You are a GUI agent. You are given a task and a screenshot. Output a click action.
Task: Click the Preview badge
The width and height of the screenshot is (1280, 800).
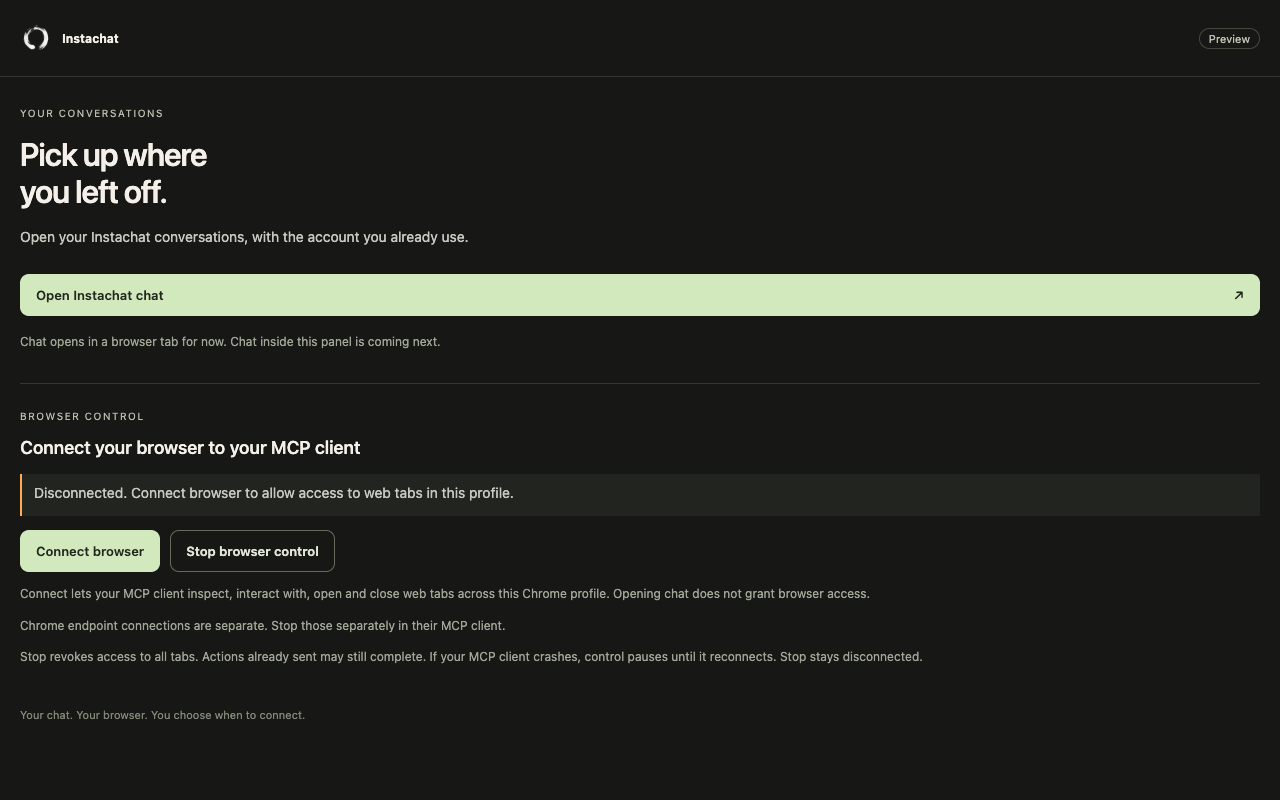pos(1229,39)
